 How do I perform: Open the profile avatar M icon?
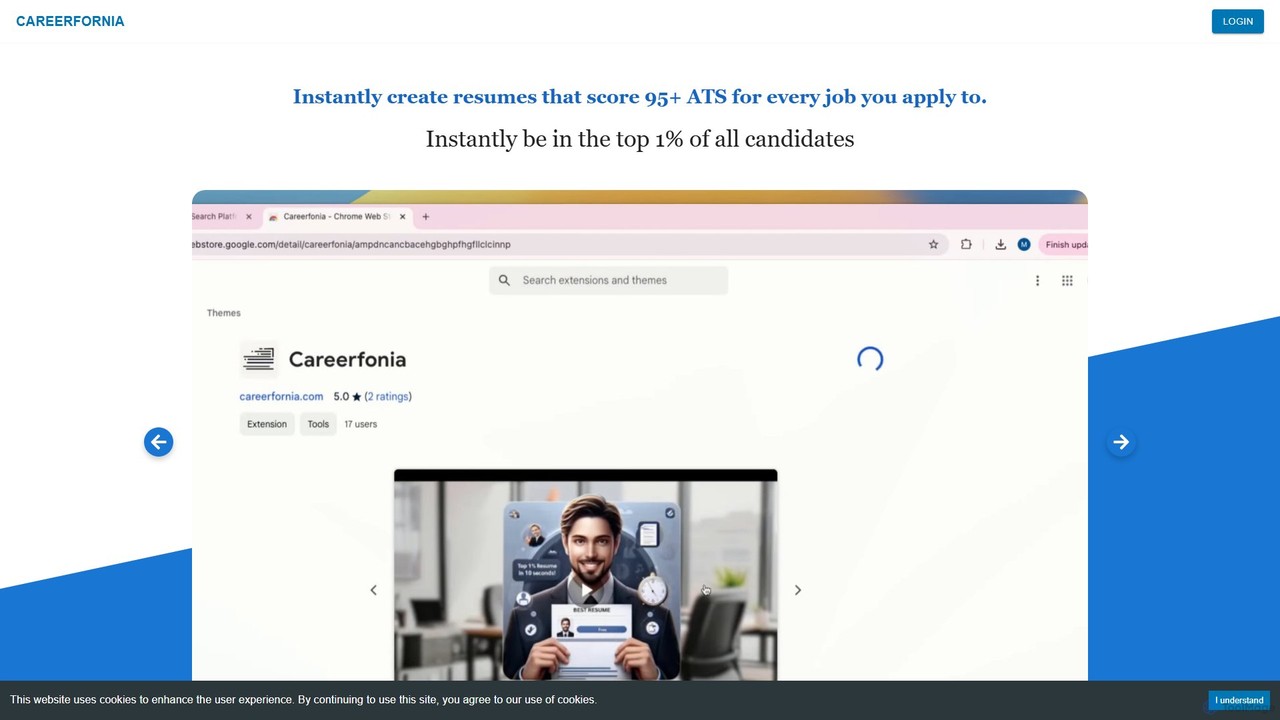1024,244
